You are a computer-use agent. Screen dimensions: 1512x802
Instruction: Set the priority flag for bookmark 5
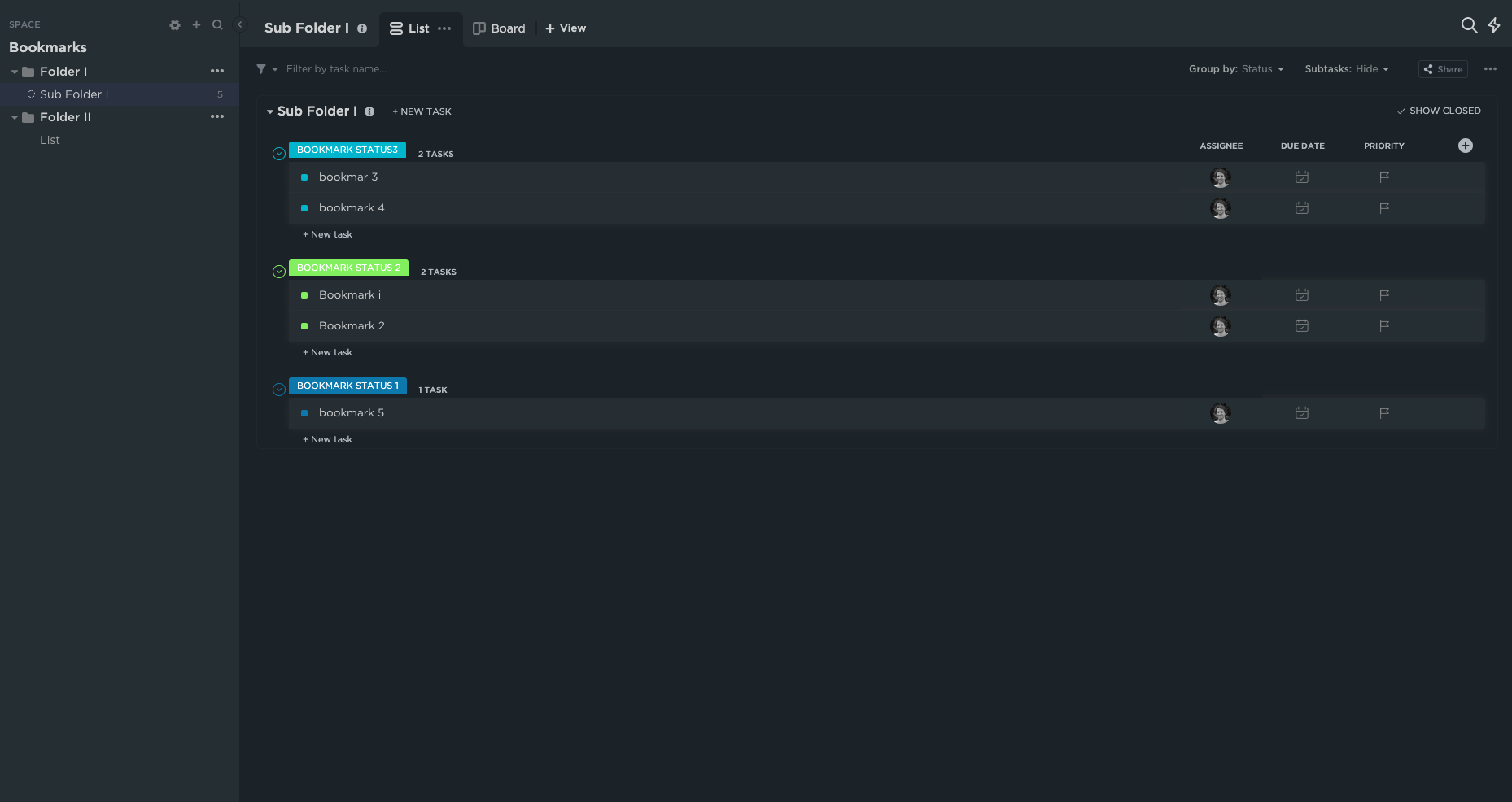point(1383,413)
